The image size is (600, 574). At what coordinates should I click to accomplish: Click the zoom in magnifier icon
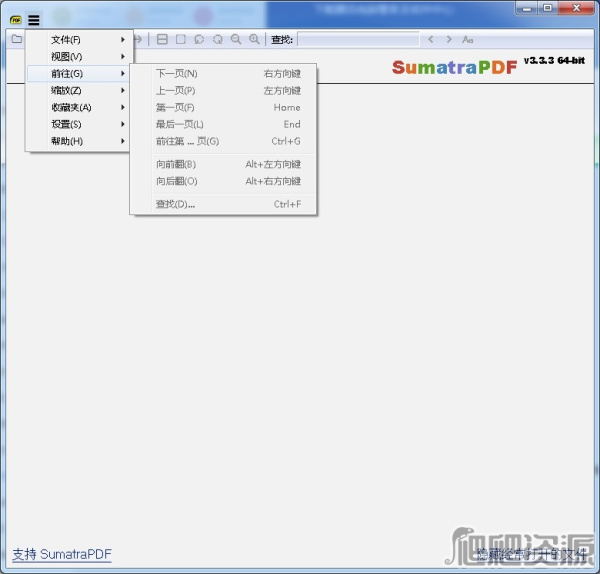pyautogui.click(x=254, y=40)
